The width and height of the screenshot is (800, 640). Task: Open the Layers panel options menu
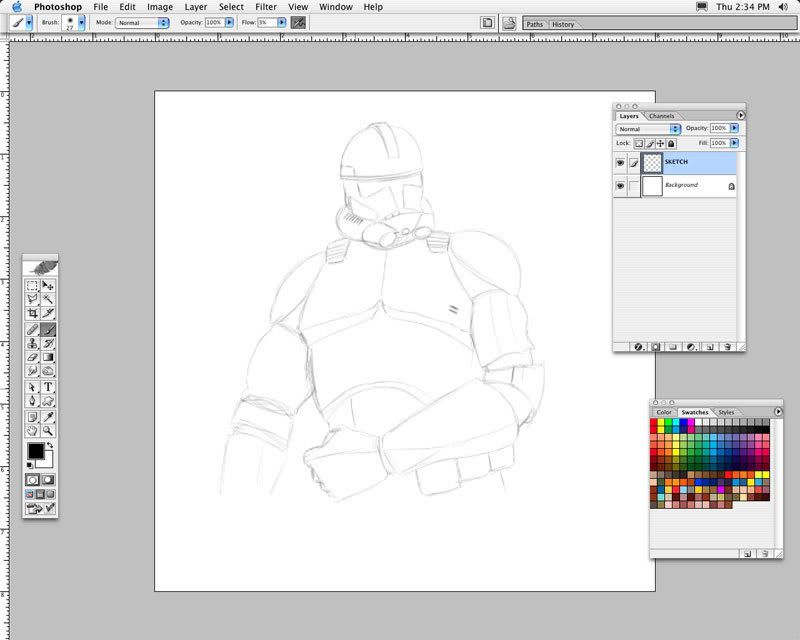[x=740, y=115]
